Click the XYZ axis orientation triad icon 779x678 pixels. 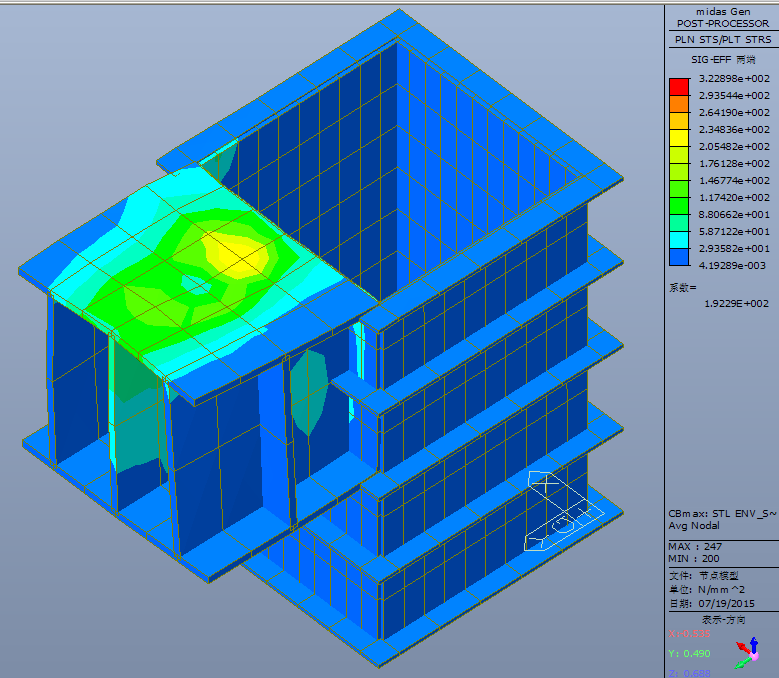(746, 655)
